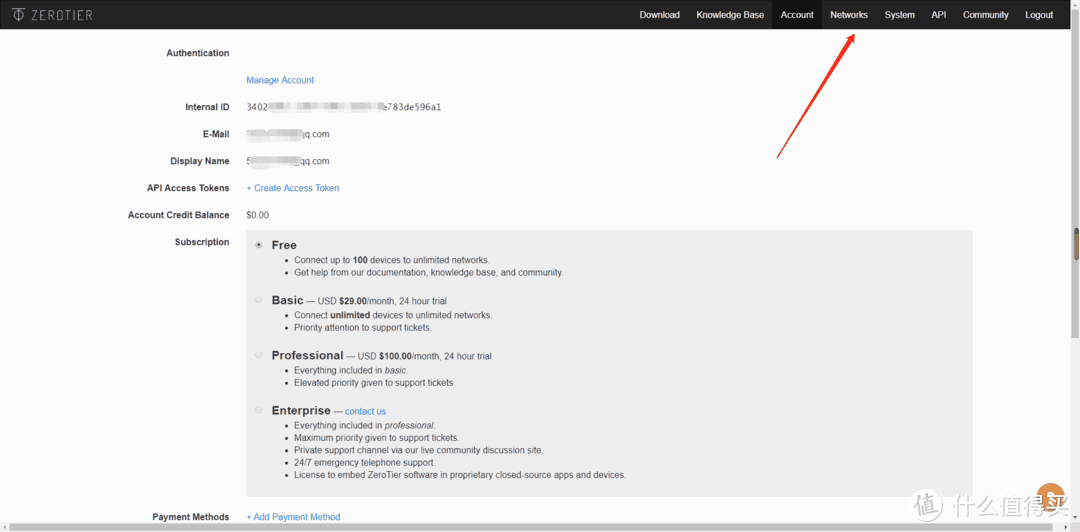Viewport: 1080px width, 532px height.
Task: Click the Internal ID field label
Action: click(x=207, y=107)
